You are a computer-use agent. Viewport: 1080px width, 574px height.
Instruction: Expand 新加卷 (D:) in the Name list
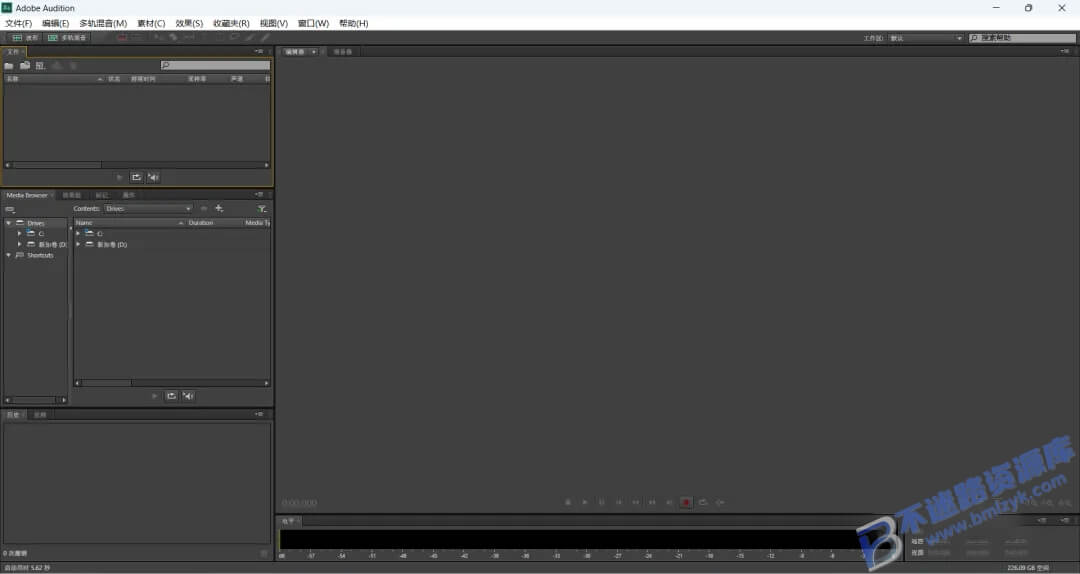pos(78,244)
